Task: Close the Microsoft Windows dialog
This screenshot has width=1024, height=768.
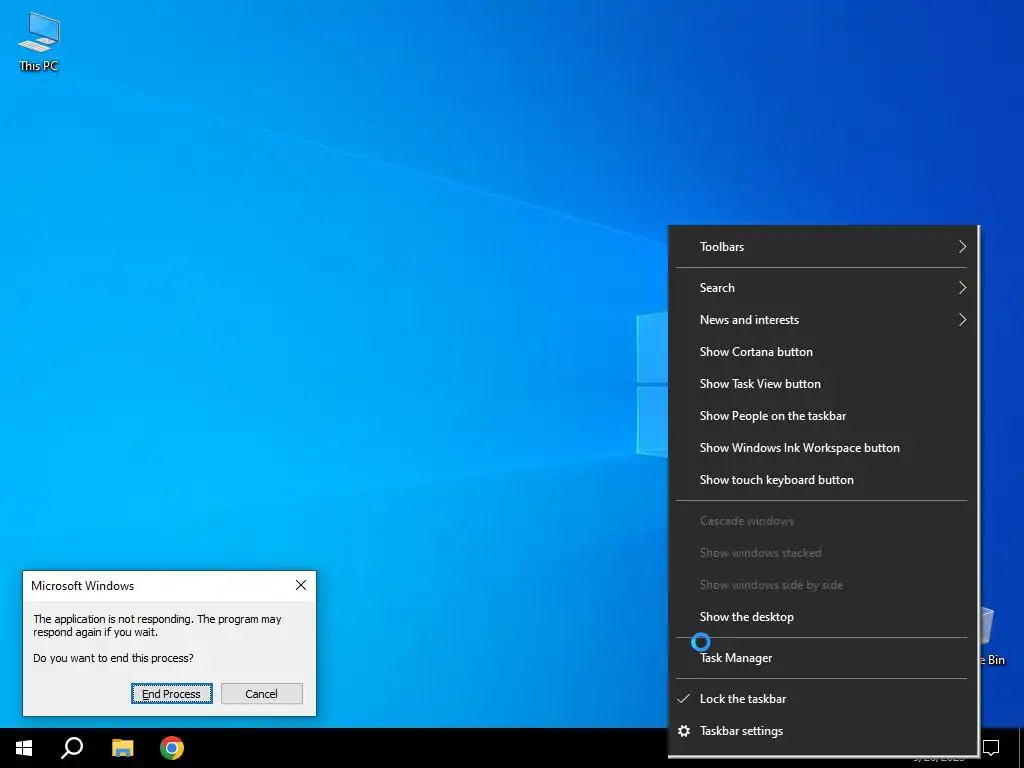Action: (x=301, y=585)
